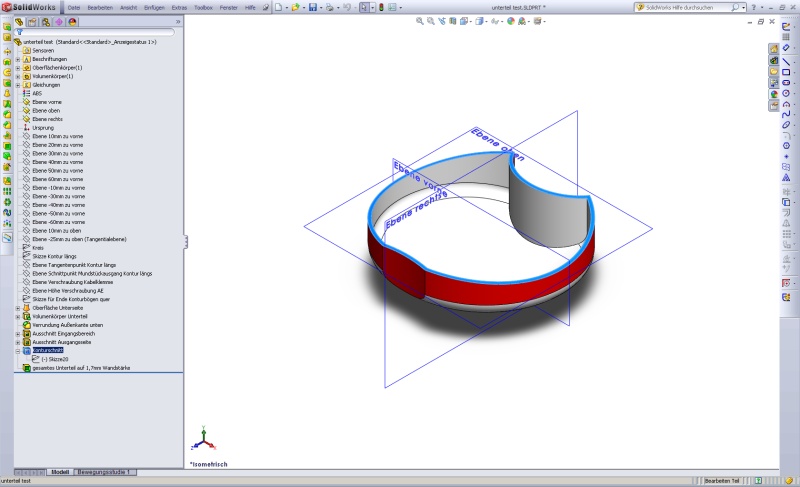The image size is (800, 487).
Task: Open the Extras menu
Action: tap(179, 7)
